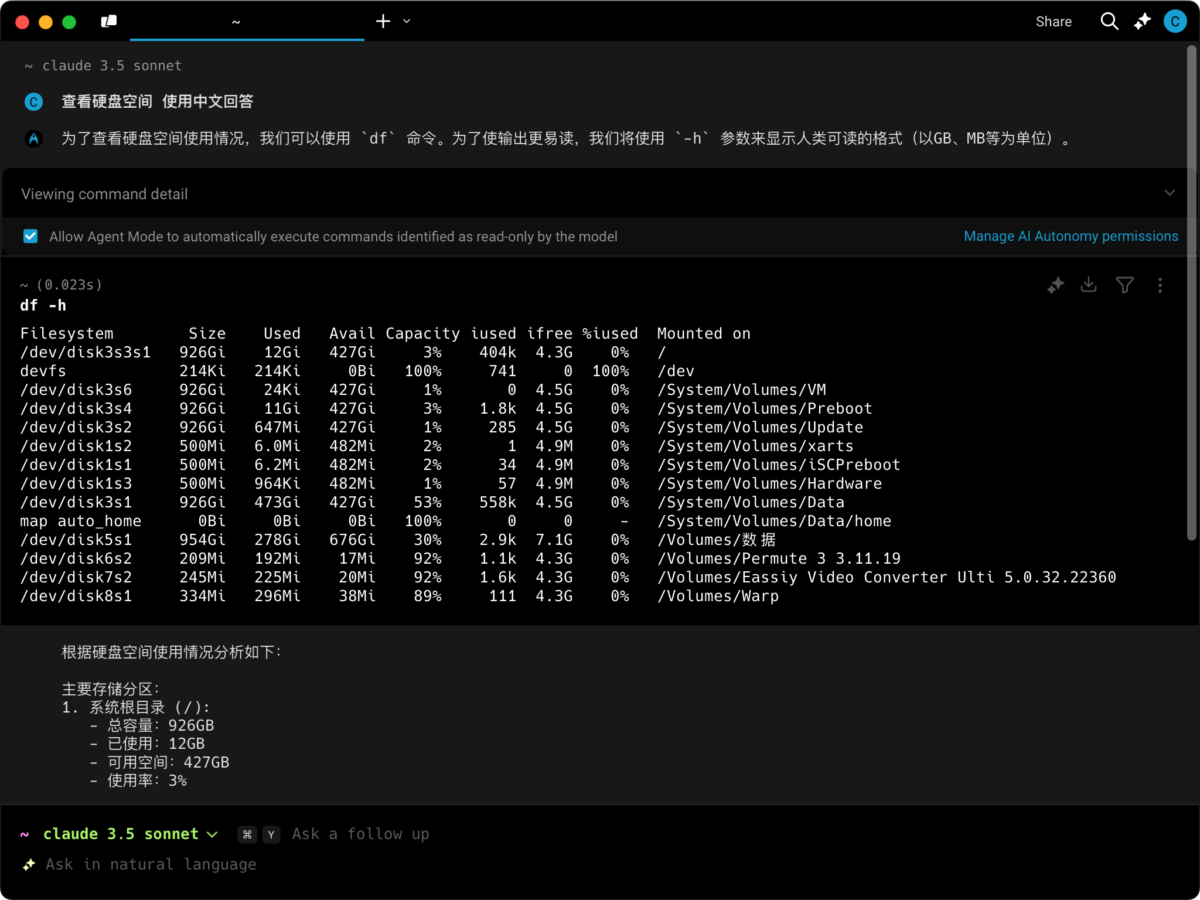This screenshot has width=1200, height=900.
Task: Click the user avatar beside the Chinese query
Action: [34, 101]
